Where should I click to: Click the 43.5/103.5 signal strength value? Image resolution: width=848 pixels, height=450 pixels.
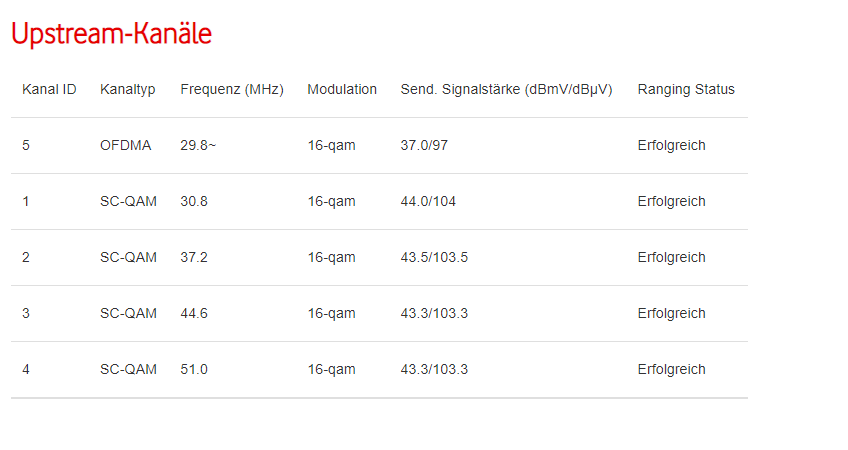(x=434, y=257)
